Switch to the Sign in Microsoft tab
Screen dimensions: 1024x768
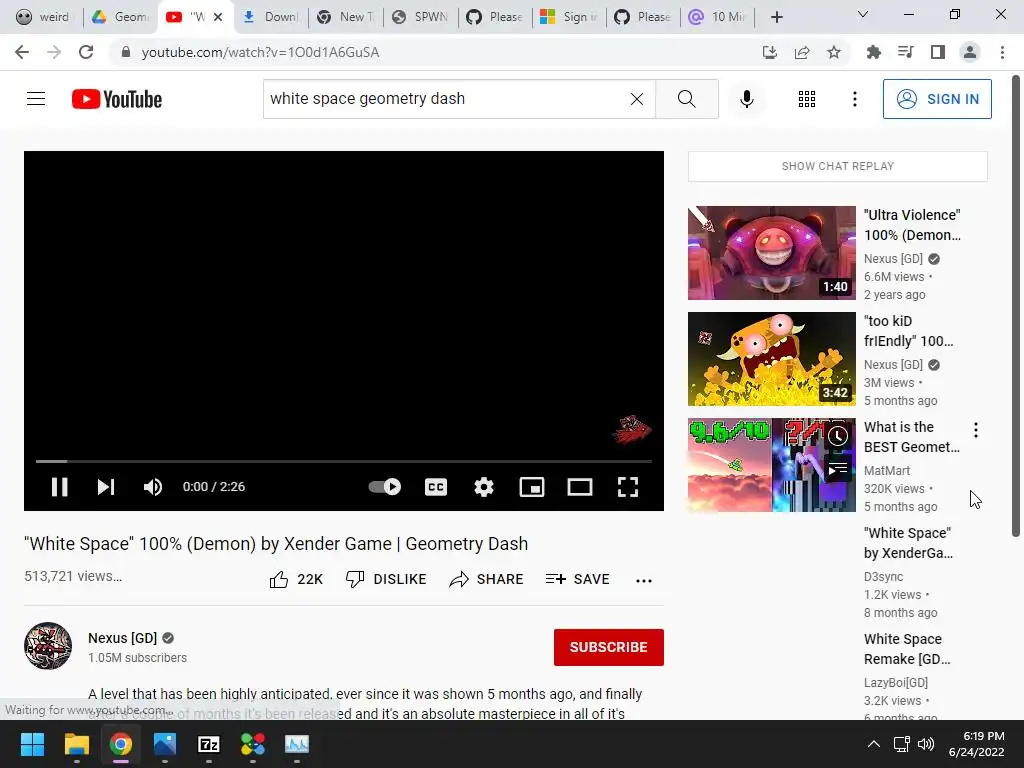pyautogui.click(x=569, y=17)
